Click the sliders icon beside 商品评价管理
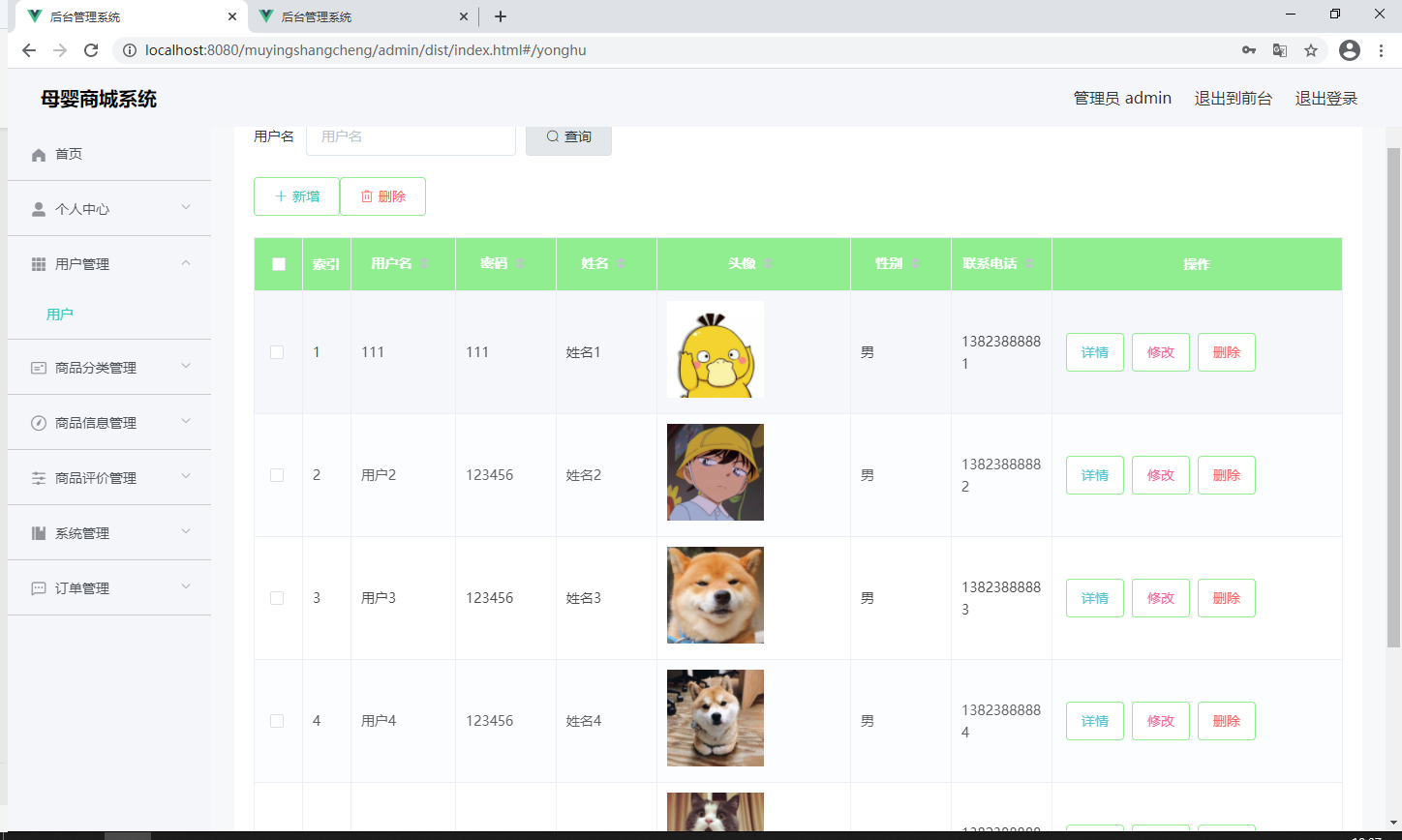This screenshot has width=1402, height=840. 39,478
